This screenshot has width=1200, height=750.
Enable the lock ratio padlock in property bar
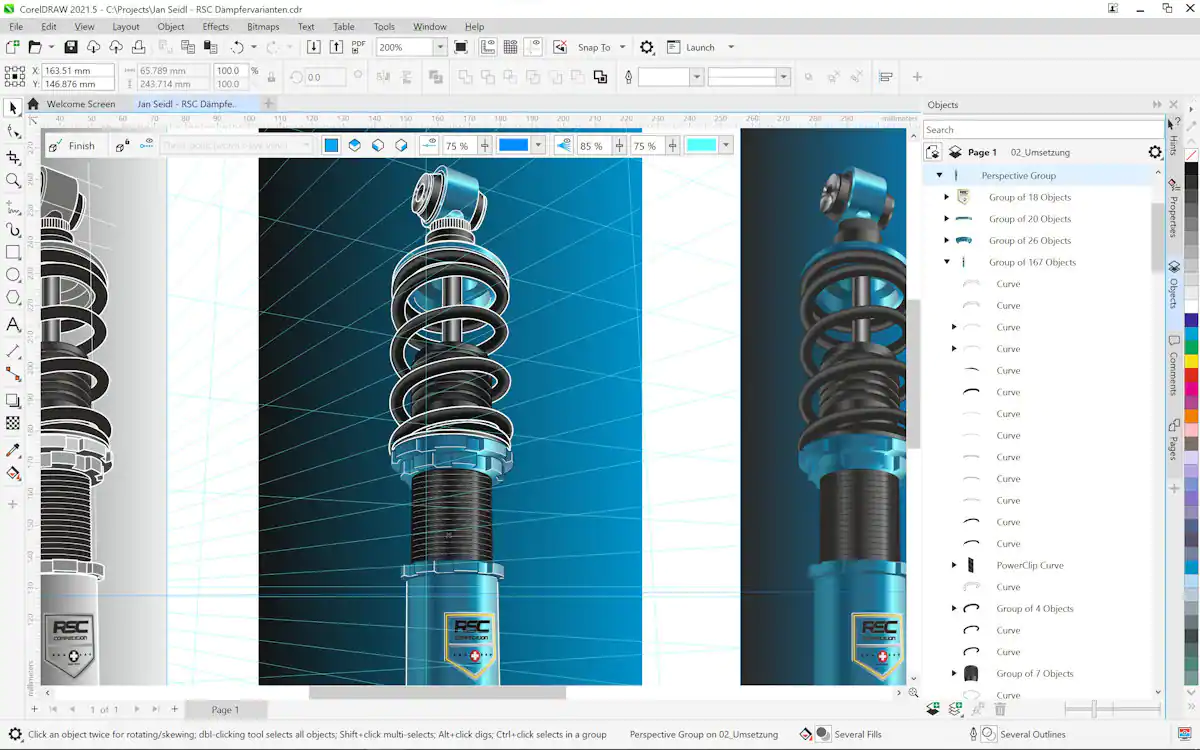(x=271, y=77)
